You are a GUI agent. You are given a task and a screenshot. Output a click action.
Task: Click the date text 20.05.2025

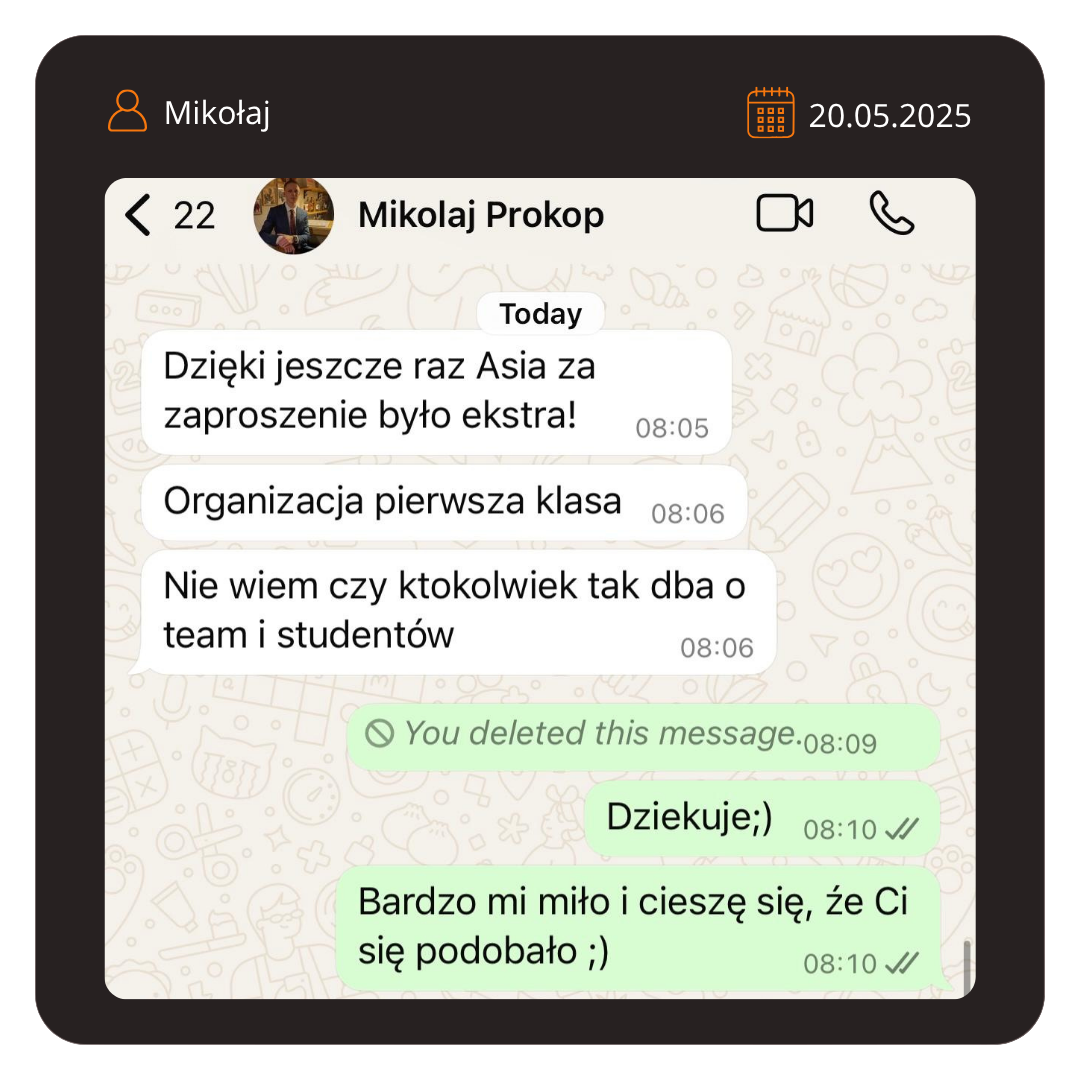coord(890,116)
